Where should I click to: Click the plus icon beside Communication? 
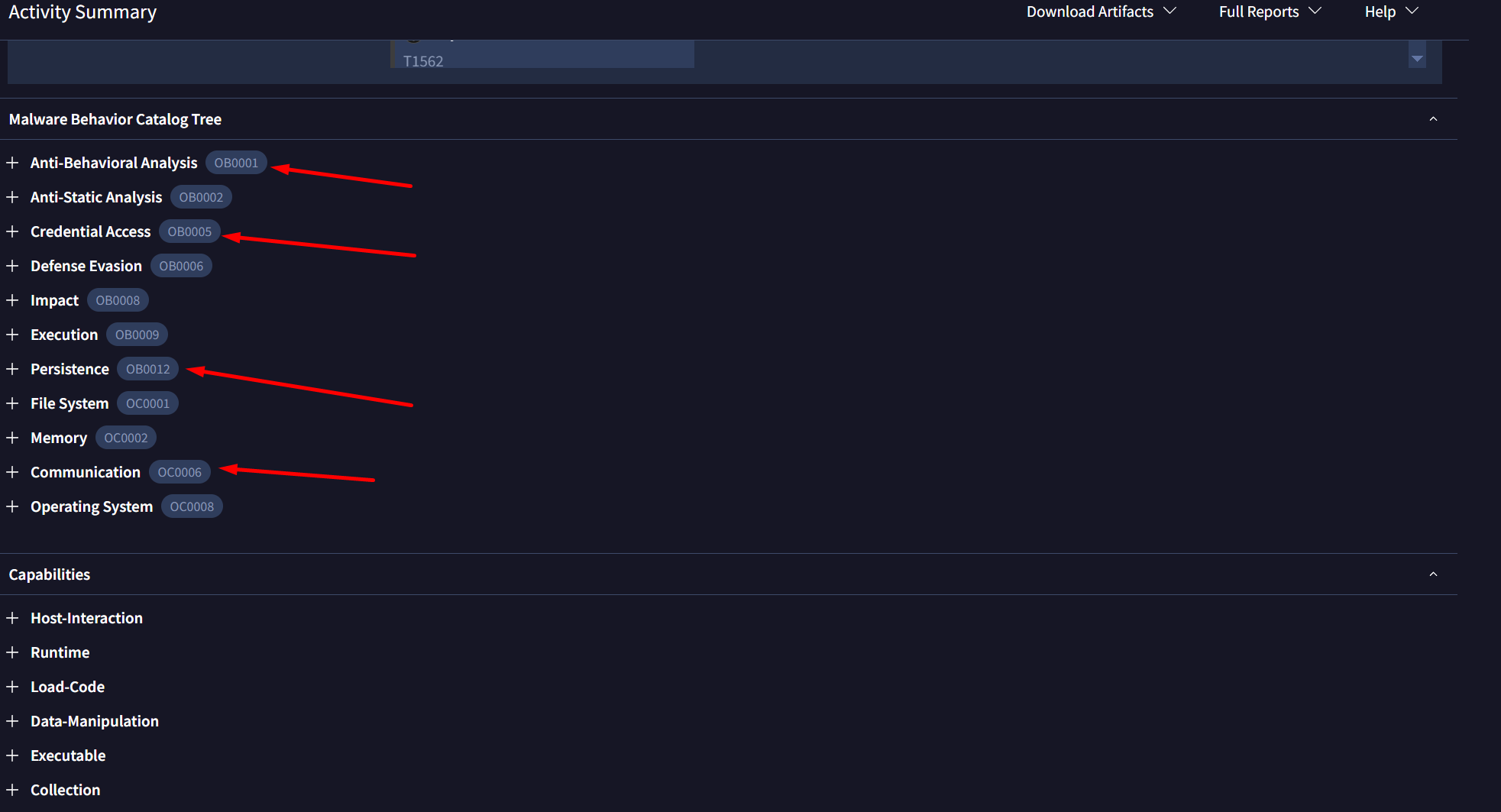pos(12,472)
